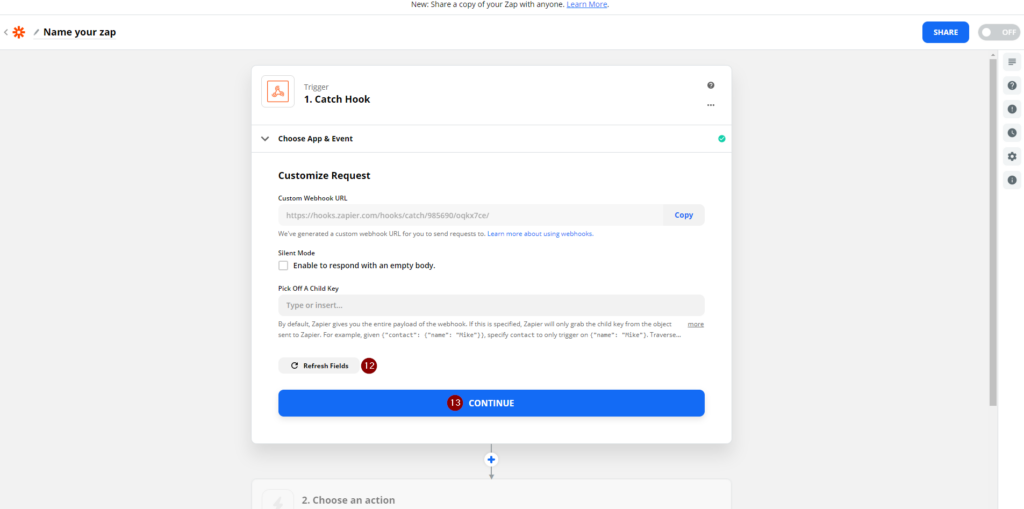The height and width of the screenshot is (509, 1024).
Task: Copy the custom webhook URL
Action: point(684,215)
